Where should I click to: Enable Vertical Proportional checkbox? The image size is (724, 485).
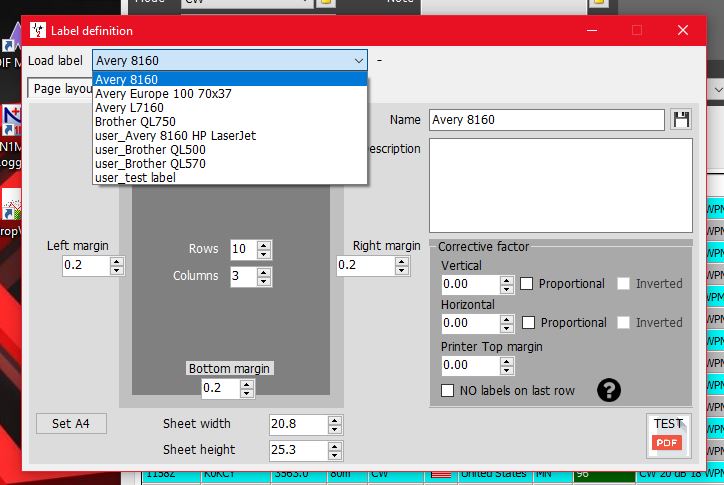coord(526,284)
